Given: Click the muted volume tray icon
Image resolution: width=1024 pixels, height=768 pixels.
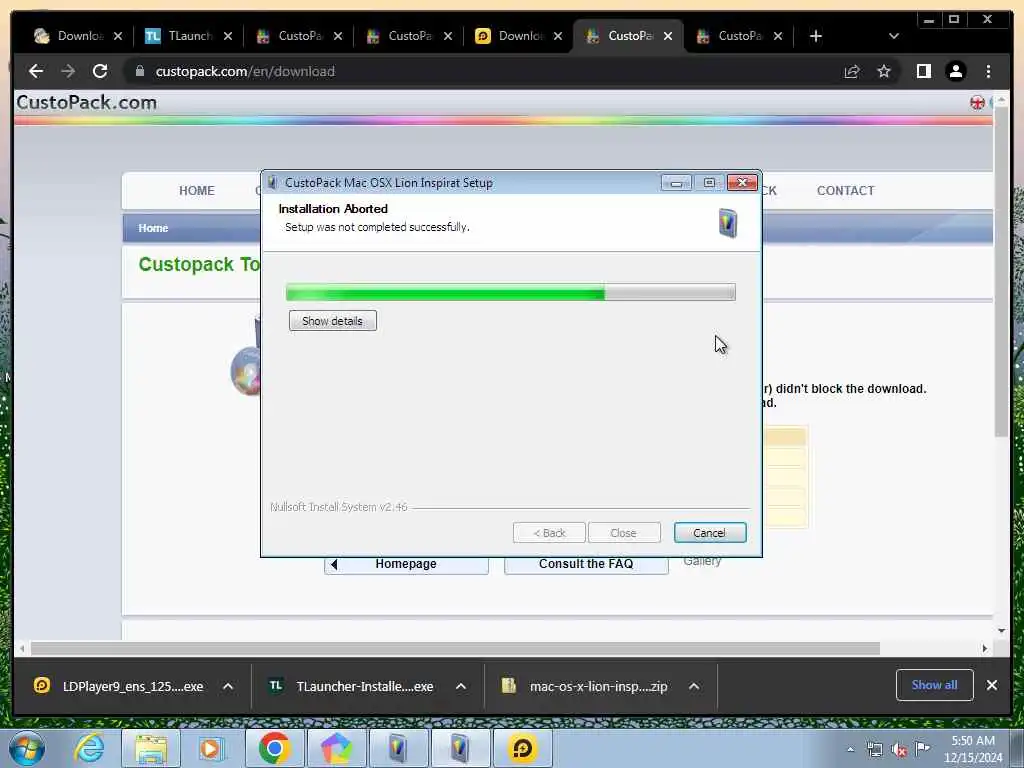Looking at the screenshot, I should coord(899,750).
